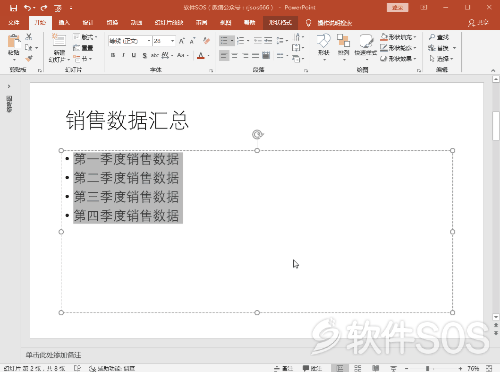The height and width of the screenshot is (372, 500).
Task: Open line spacing dropdown
Action: pyautogui.click(x=282, y=41)
